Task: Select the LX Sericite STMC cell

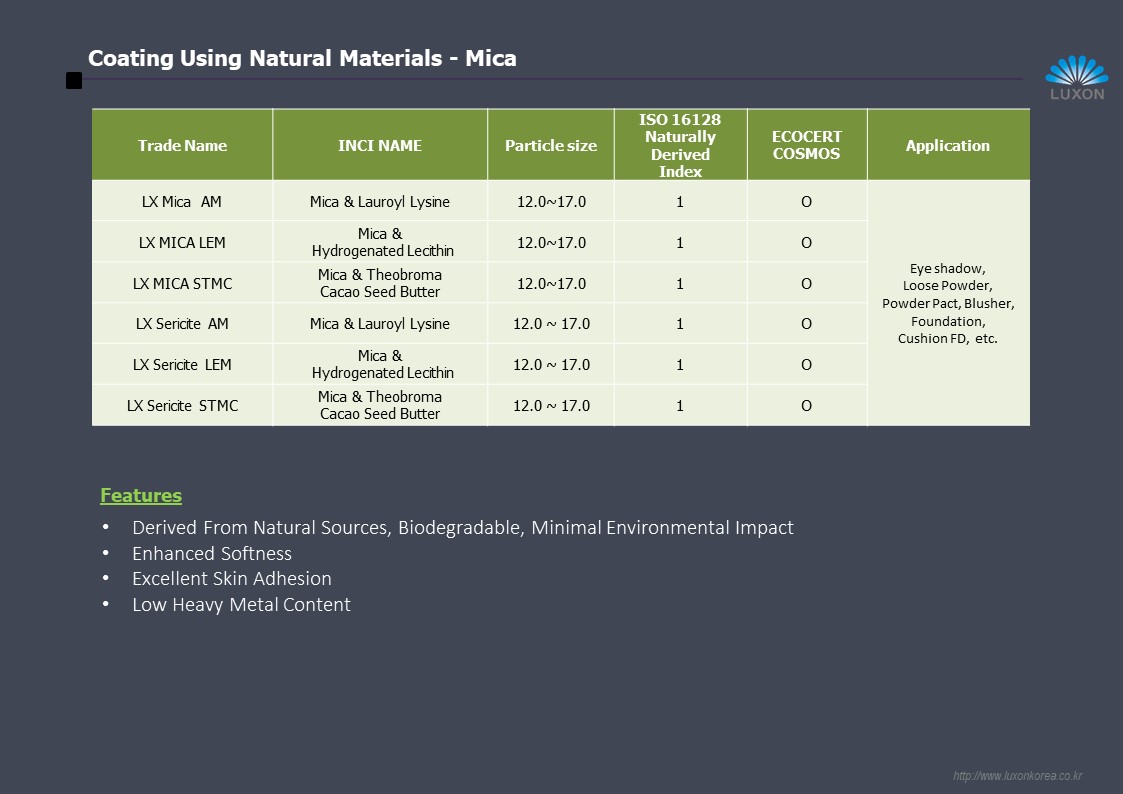Action: coord(182,406)
